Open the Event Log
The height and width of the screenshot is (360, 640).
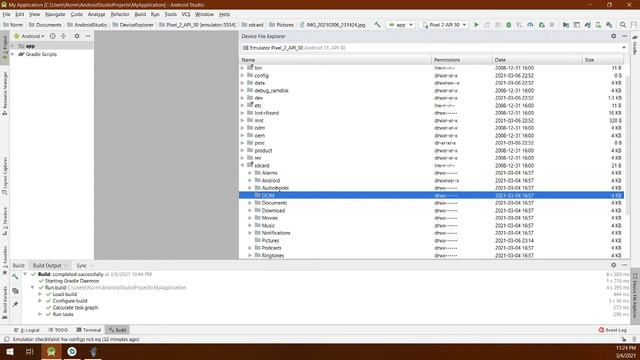613,330
